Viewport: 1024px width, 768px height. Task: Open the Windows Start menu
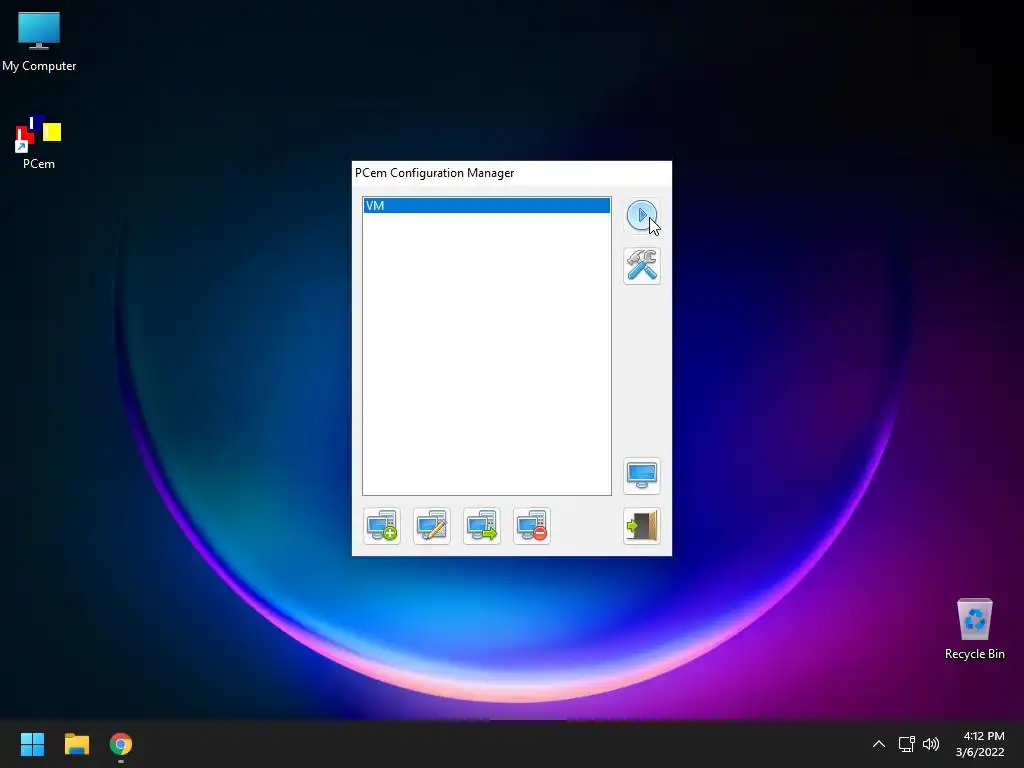pyautogui.click(x=32, y=744)
